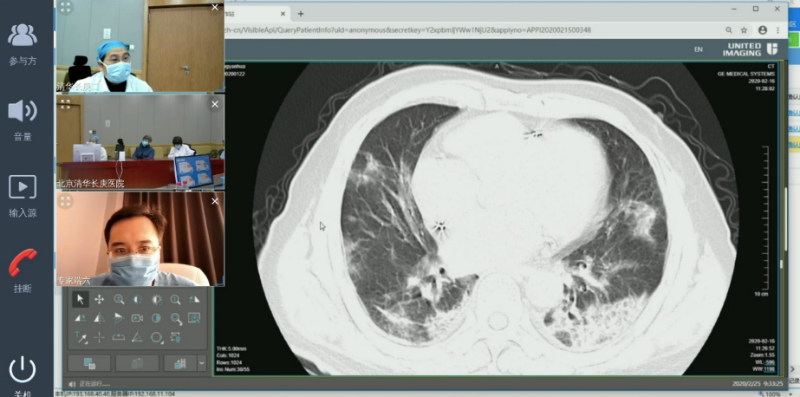Open the browser profile avatar
The height and width of the screenshot is (397, 800).
click(763, 30)
